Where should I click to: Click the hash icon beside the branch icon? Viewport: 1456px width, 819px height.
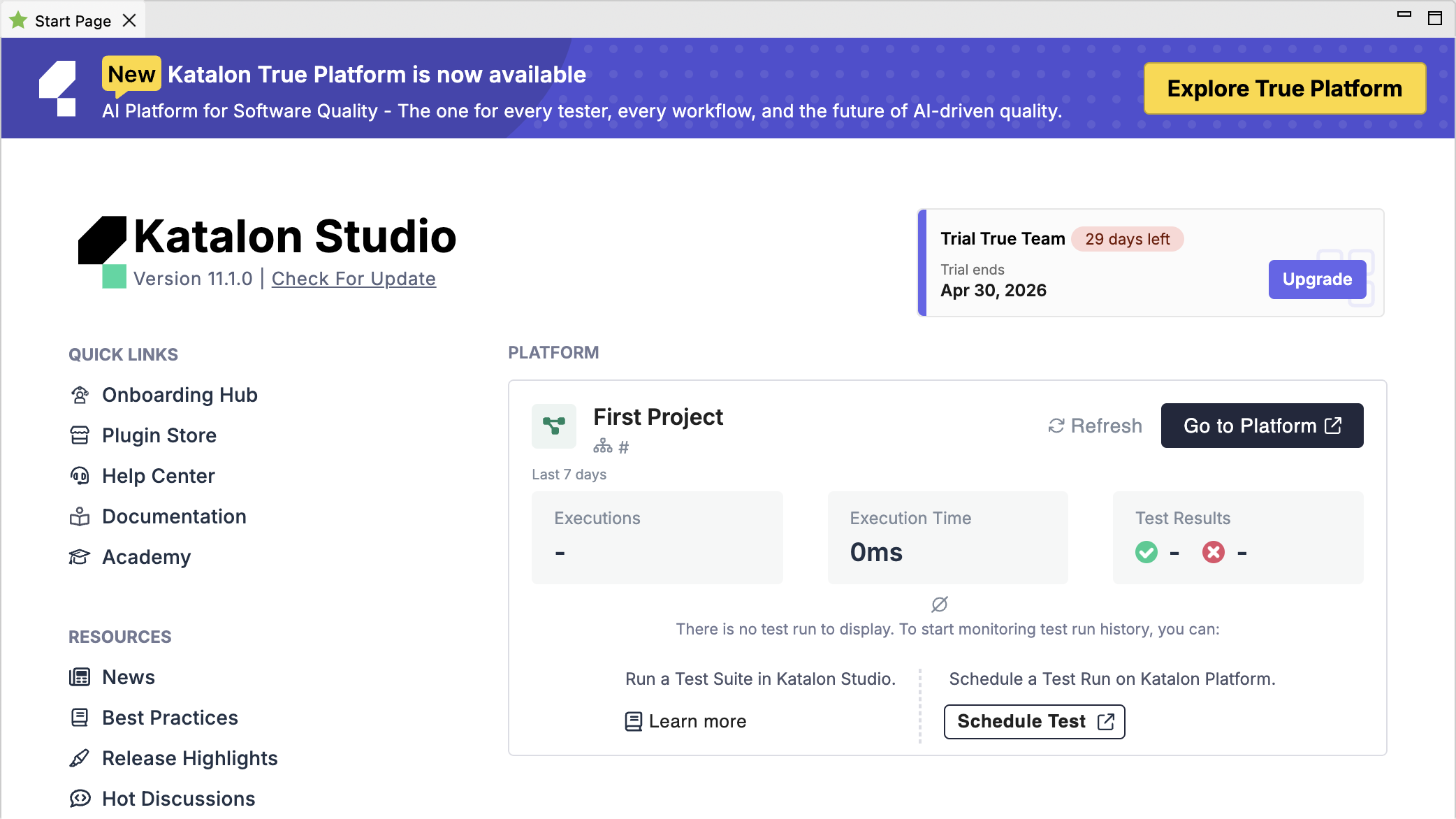coord(623,447)
